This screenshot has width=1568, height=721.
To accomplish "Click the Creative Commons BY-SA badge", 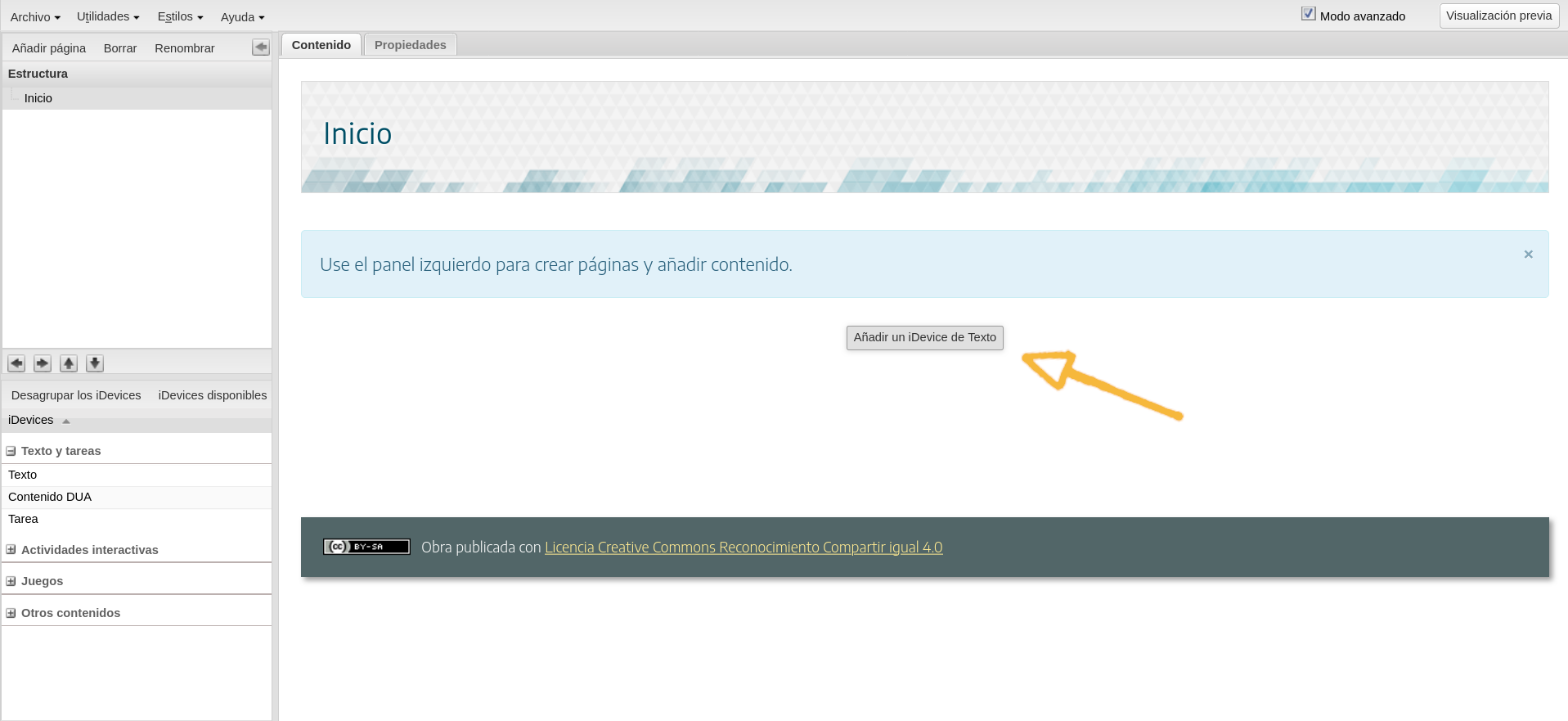I will click(366, 547).
